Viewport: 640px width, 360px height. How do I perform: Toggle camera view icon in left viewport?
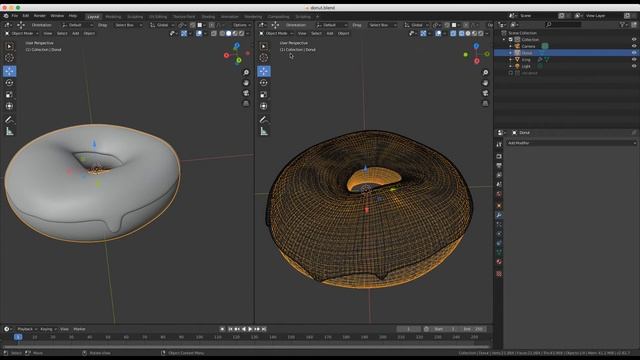tap(246, 93)
